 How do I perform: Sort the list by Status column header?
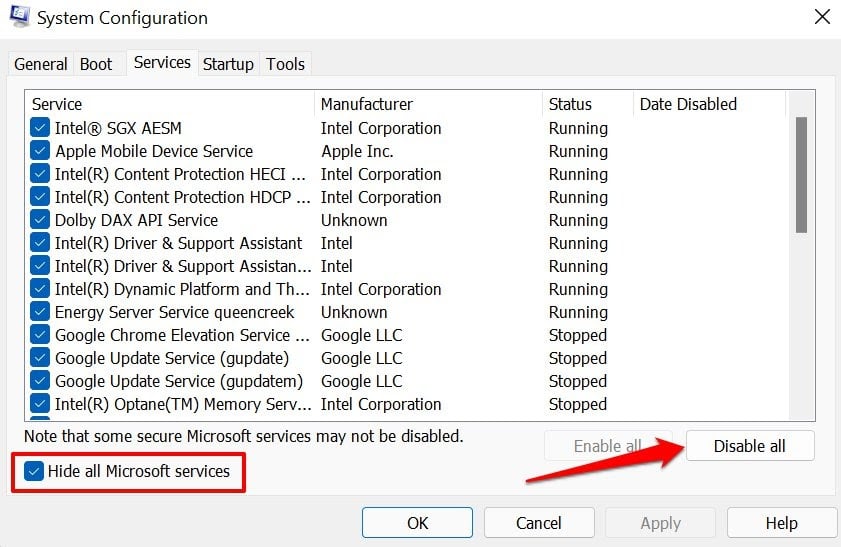[570, 104]
